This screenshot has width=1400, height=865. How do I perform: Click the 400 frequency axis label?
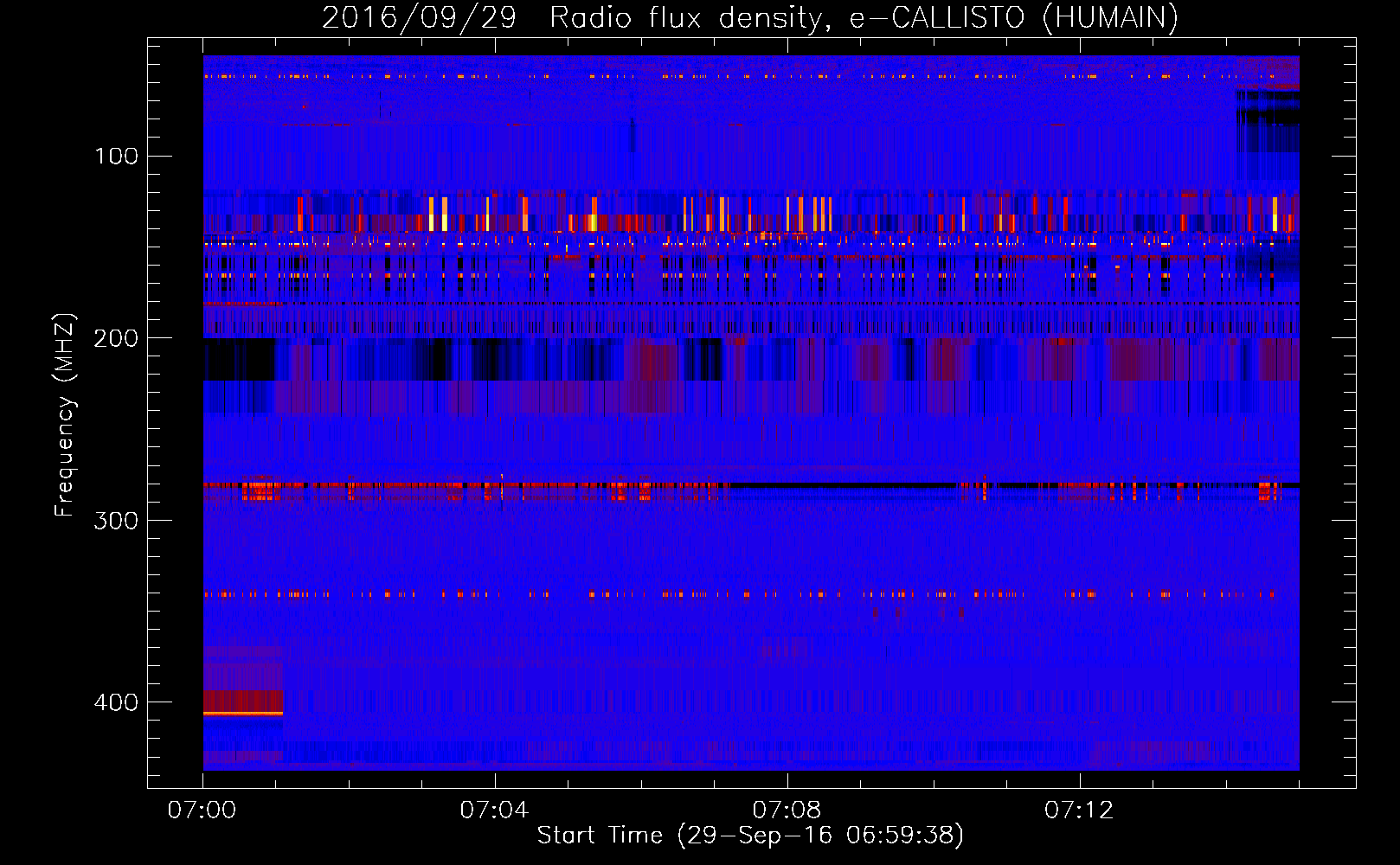(x=117, y=702)
